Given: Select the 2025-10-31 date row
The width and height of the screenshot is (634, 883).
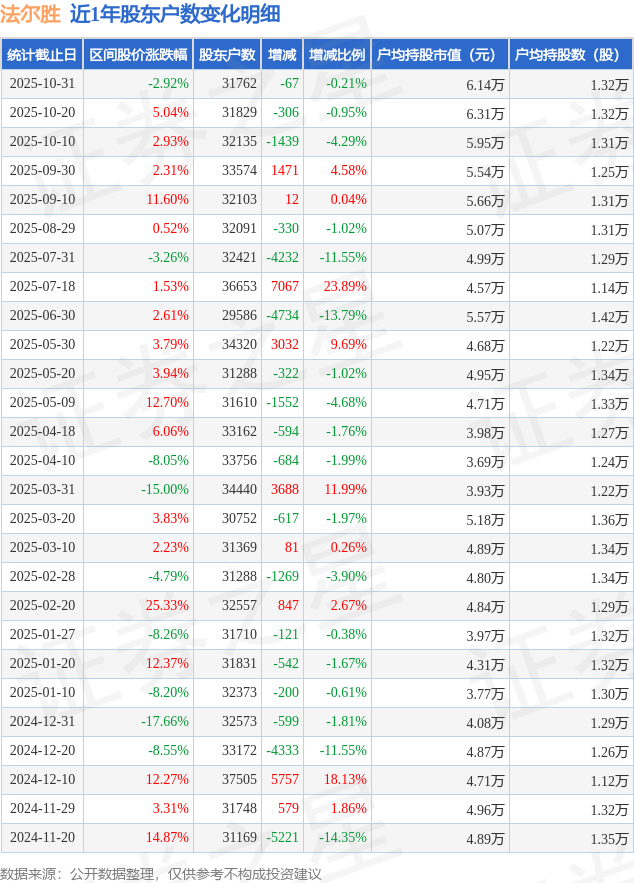Looking at the screenshot, I should (x=42, y=84).
